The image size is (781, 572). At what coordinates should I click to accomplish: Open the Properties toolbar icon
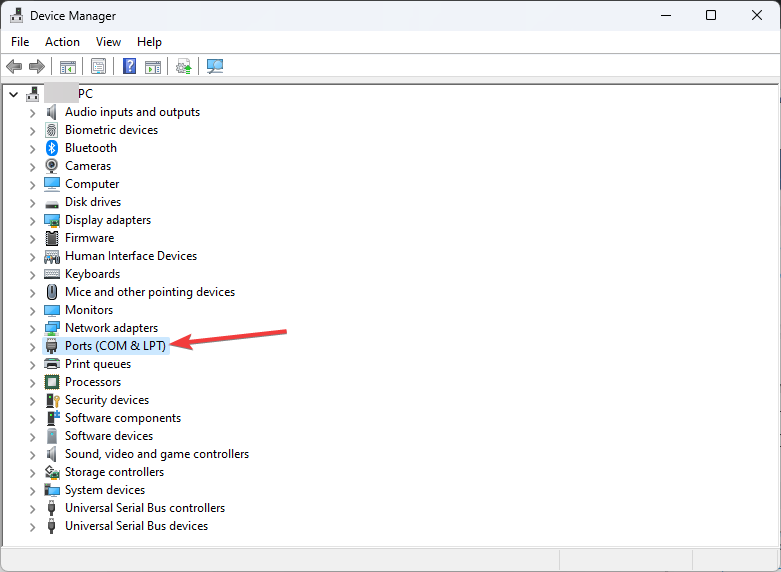pos(98,66)
